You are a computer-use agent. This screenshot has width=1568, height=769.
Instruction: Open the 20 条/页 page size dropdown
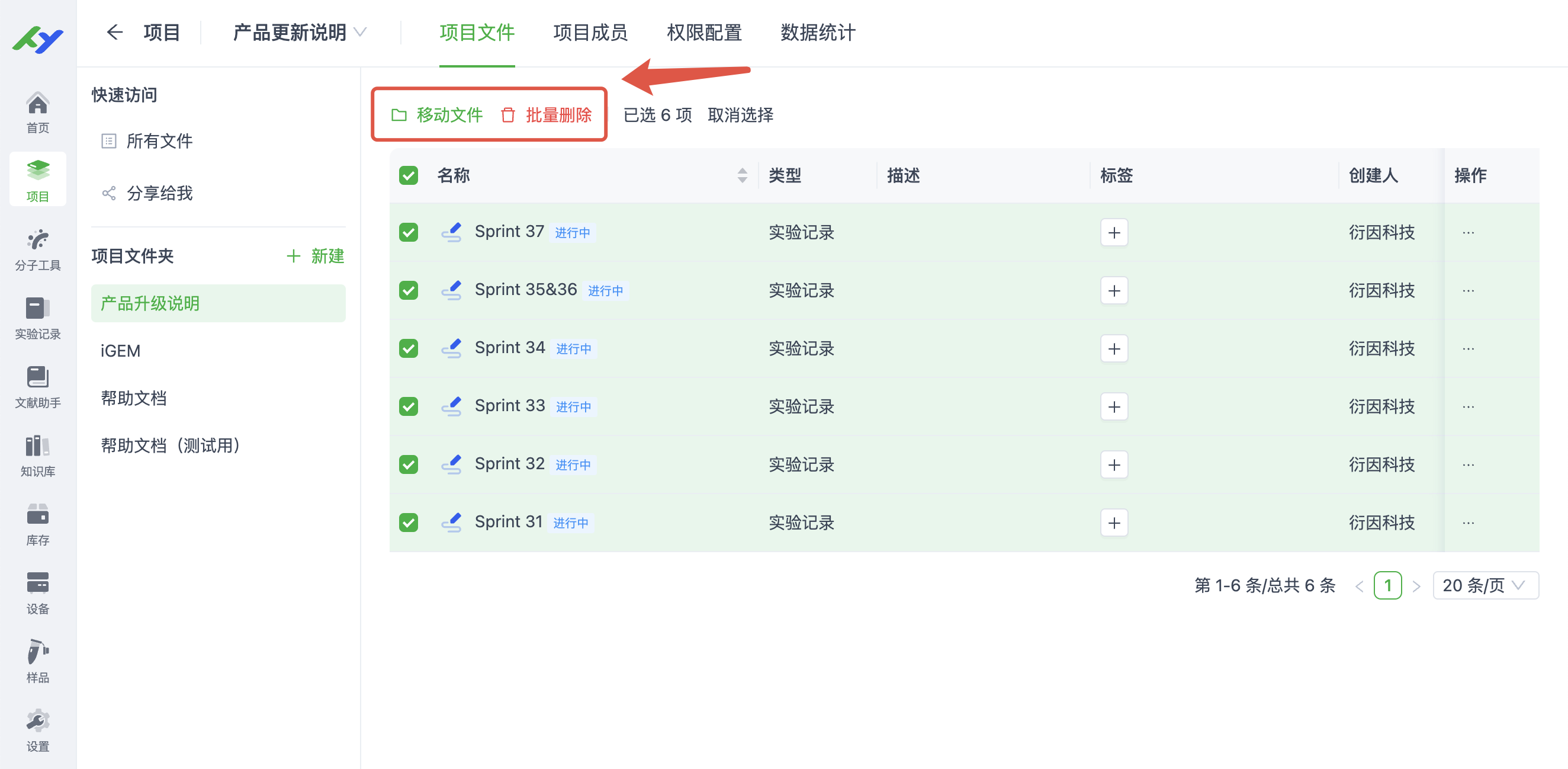1485,585
